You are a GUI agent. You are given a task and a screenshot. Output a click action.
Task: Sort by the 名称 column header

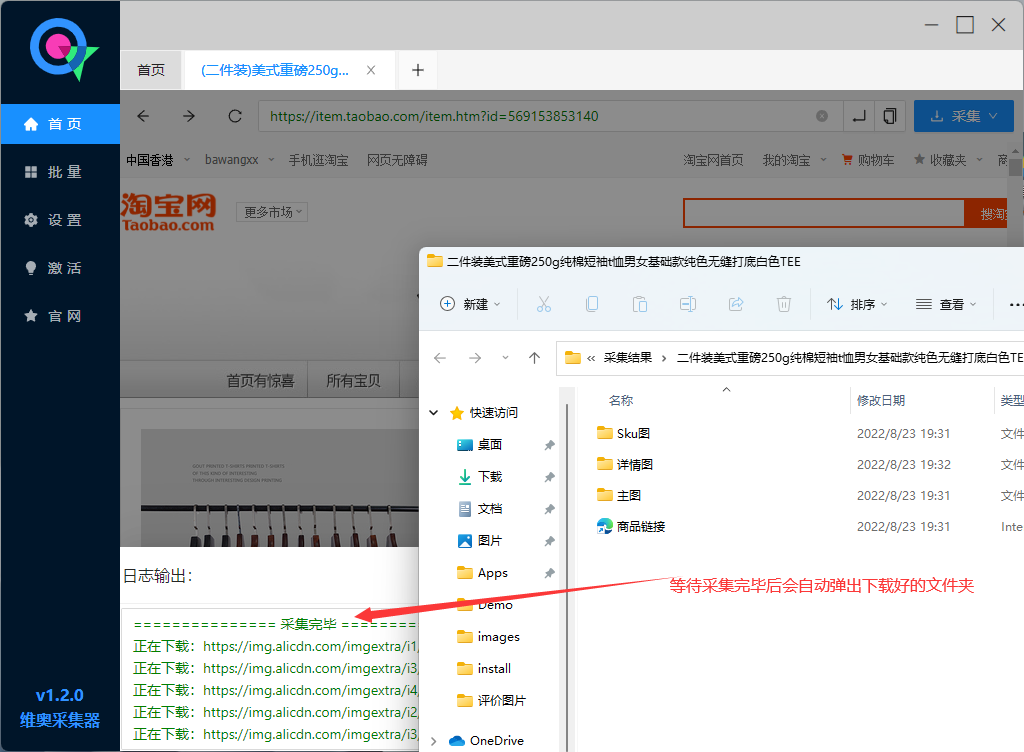pyautogui.click(x=621, y=400)
